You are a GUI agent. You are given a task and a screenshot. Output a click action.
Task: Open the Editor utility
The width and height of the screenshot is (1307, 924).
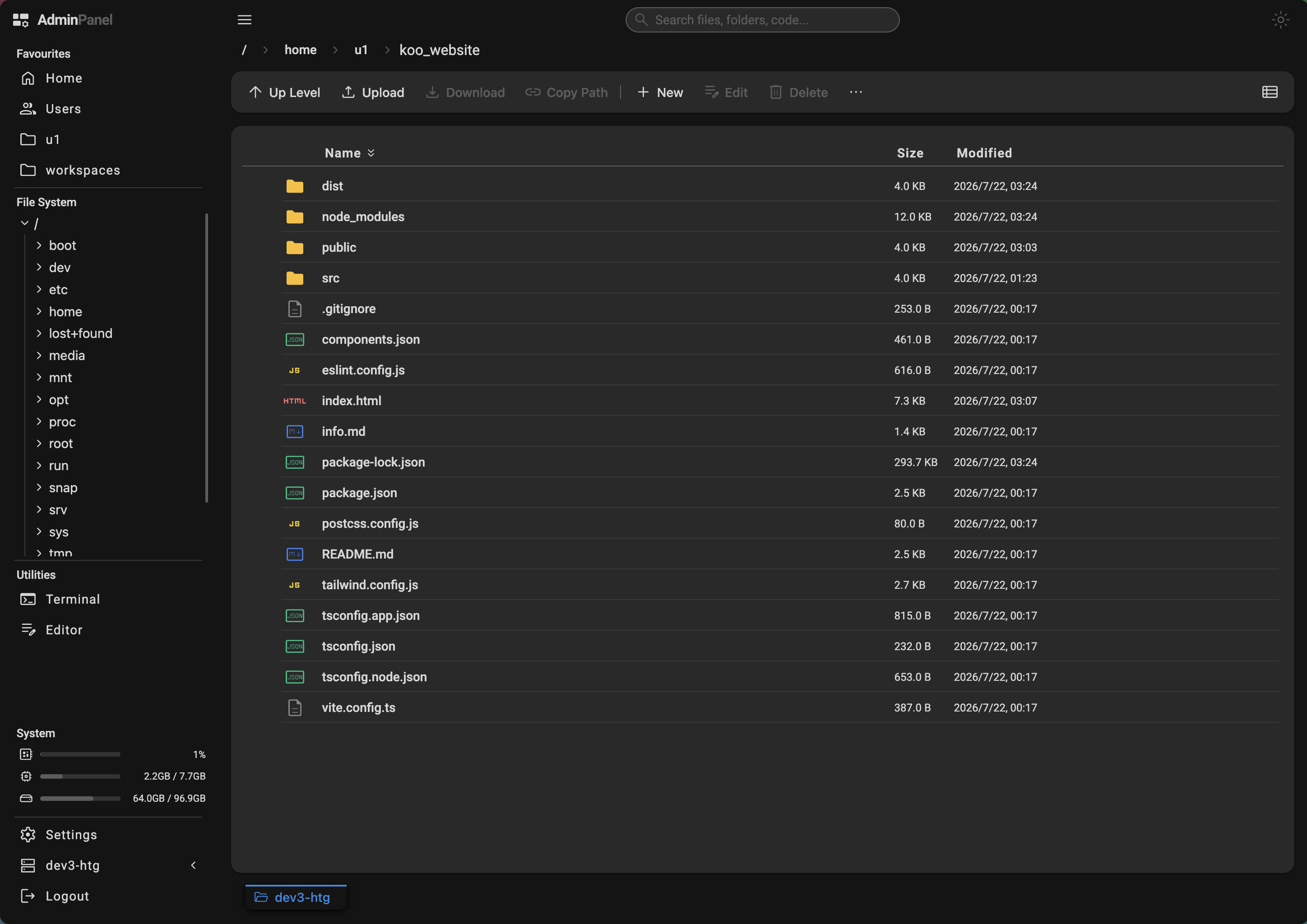pos(108,630)
